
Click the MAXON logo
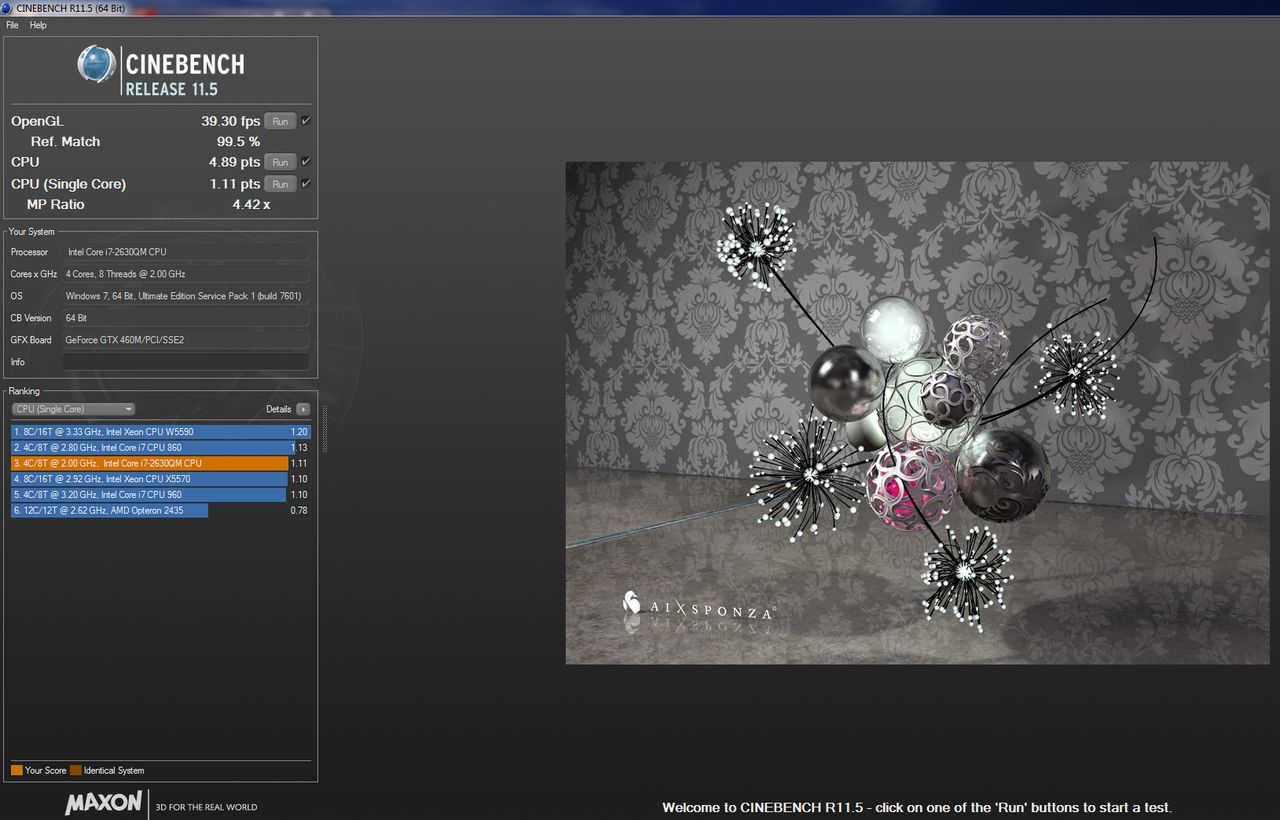pos(103,804)
